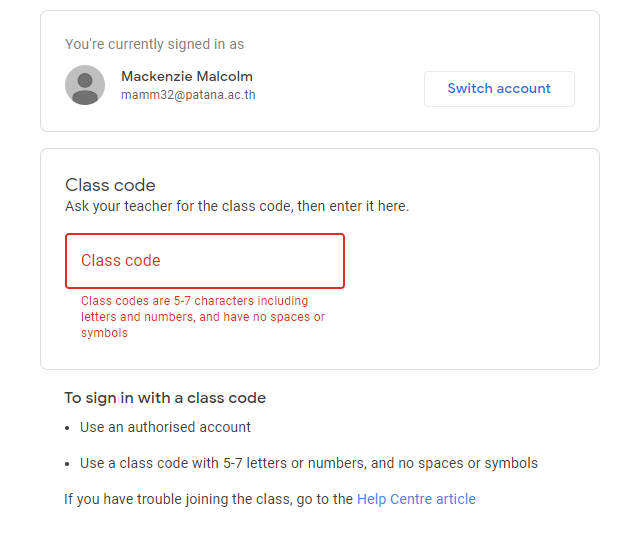The width and height of the screenshot is (627, 555).
Task: Click the bullet dot before "Use a class code"
Action: point(67,464)
